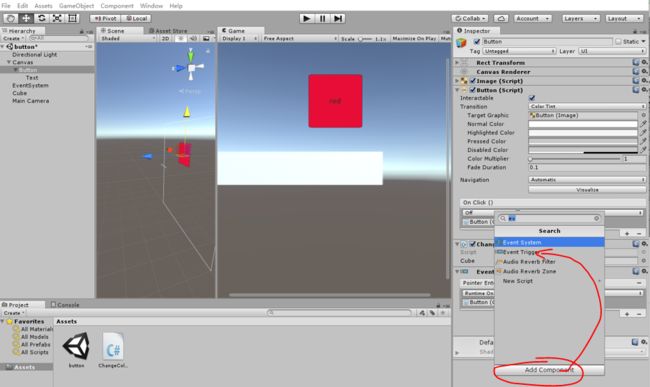Screen dimensions: 650x387
Task: Uncheck the Interactable checkbox
Action: point(532,98)
